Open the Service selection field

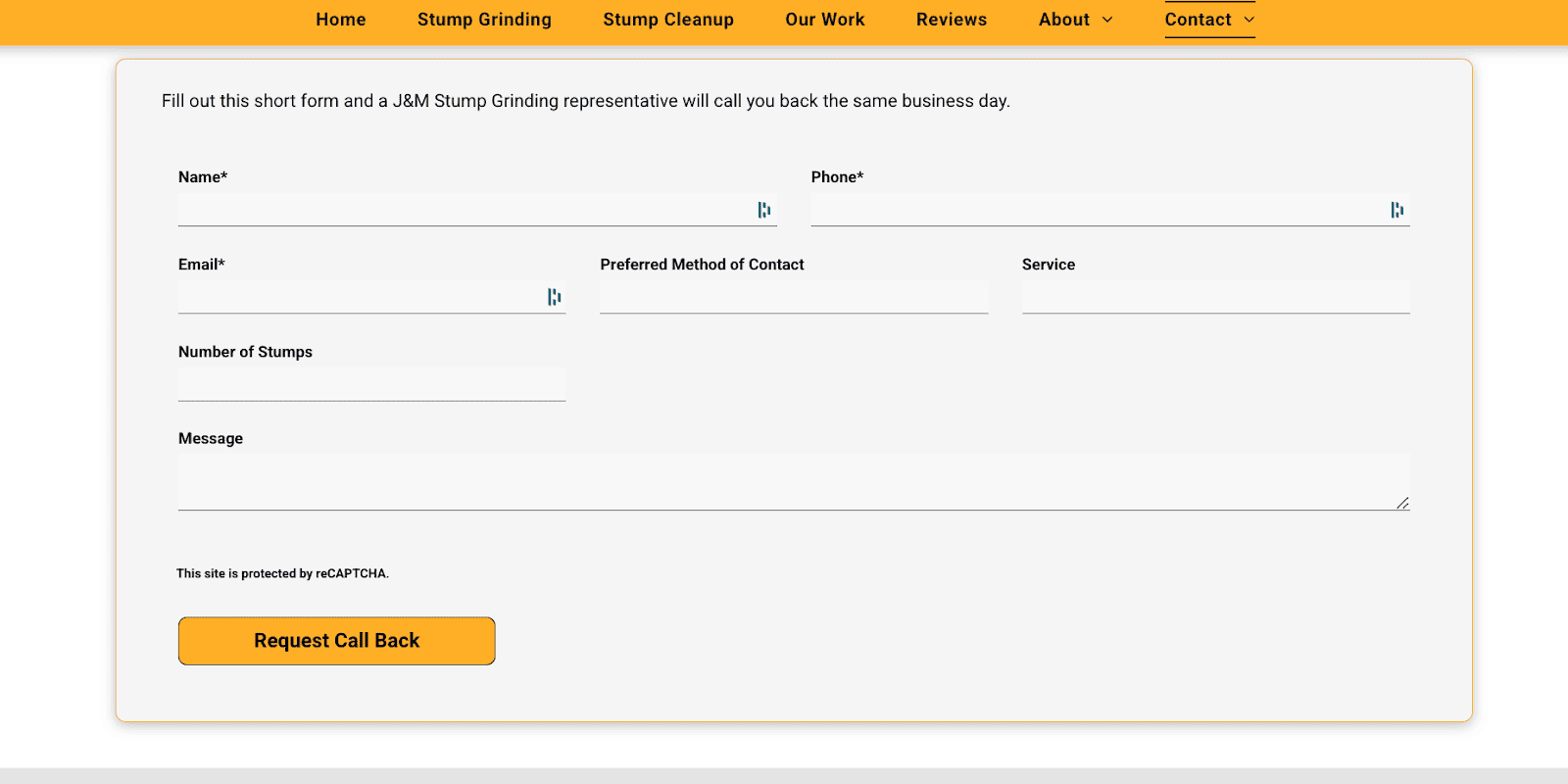click(x=1215, y=297)
